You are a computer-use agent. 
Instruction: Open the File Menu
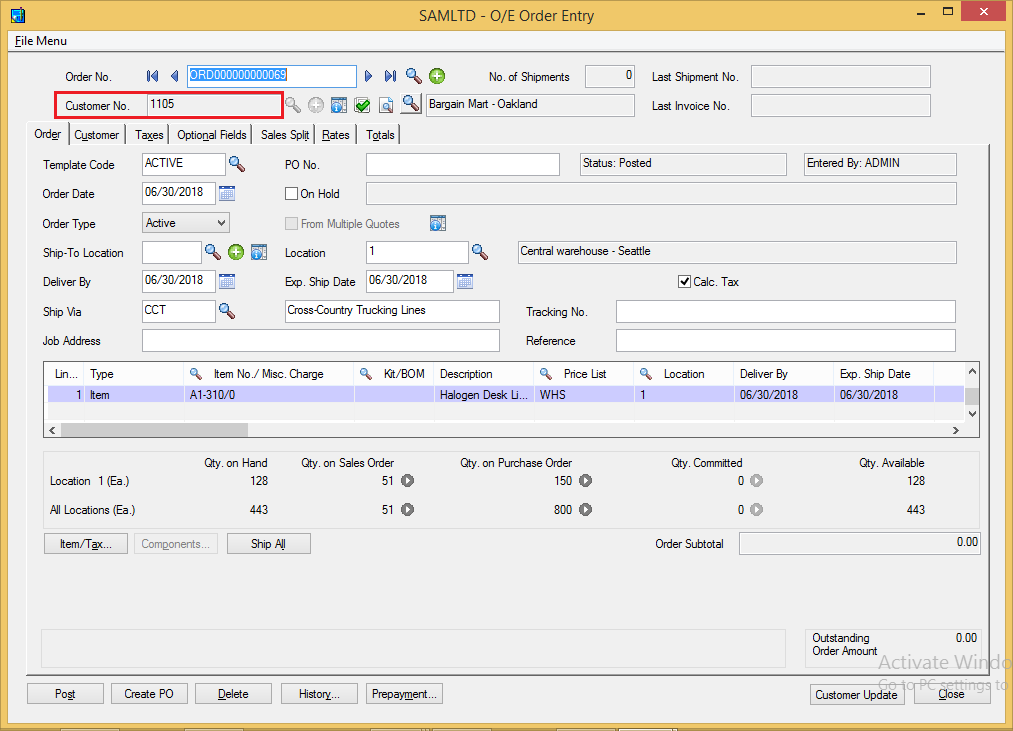(x=41, y=41)
